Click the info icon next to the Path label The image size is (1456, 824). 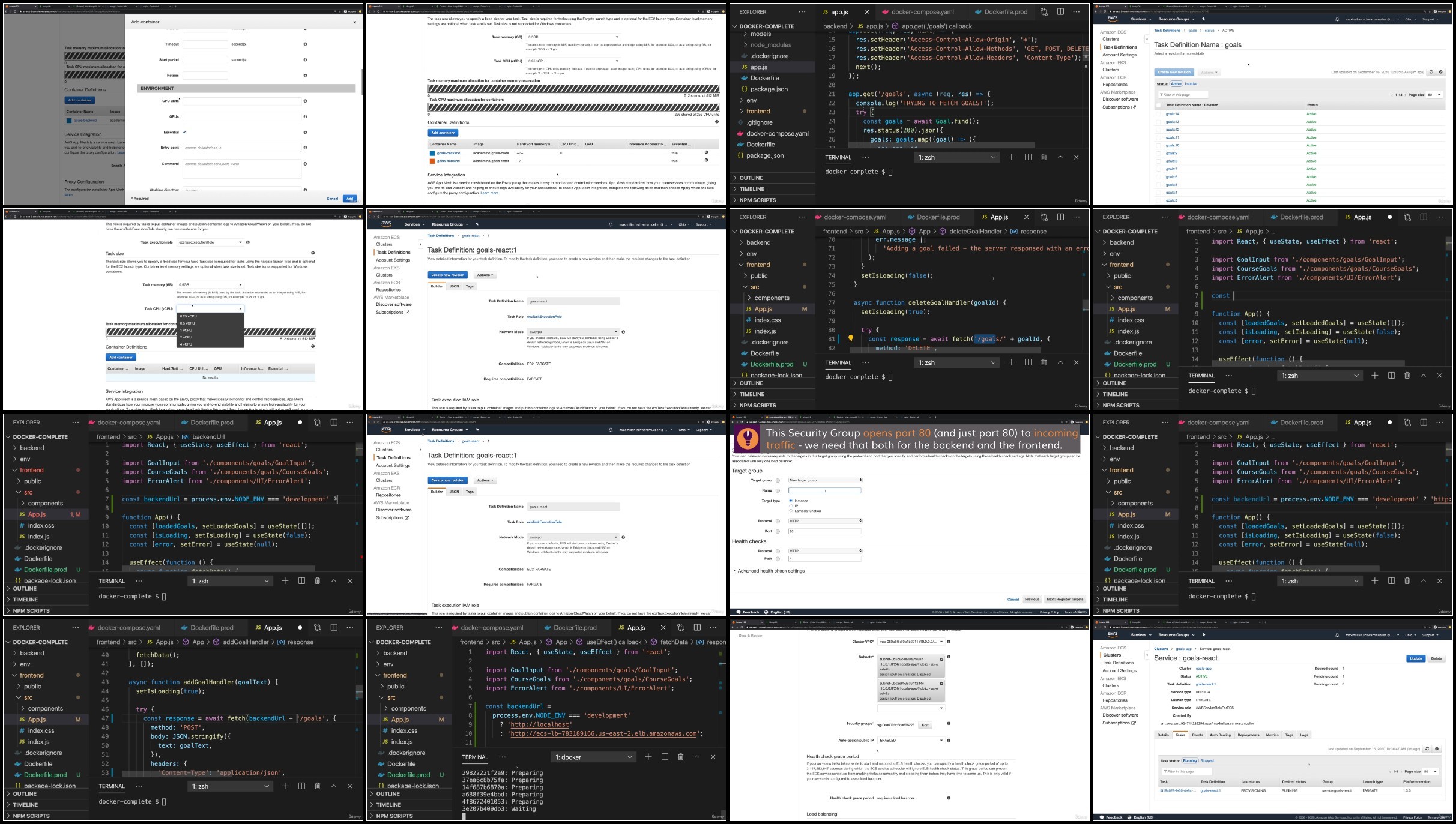pyautogui.click(x=778, y=559)
